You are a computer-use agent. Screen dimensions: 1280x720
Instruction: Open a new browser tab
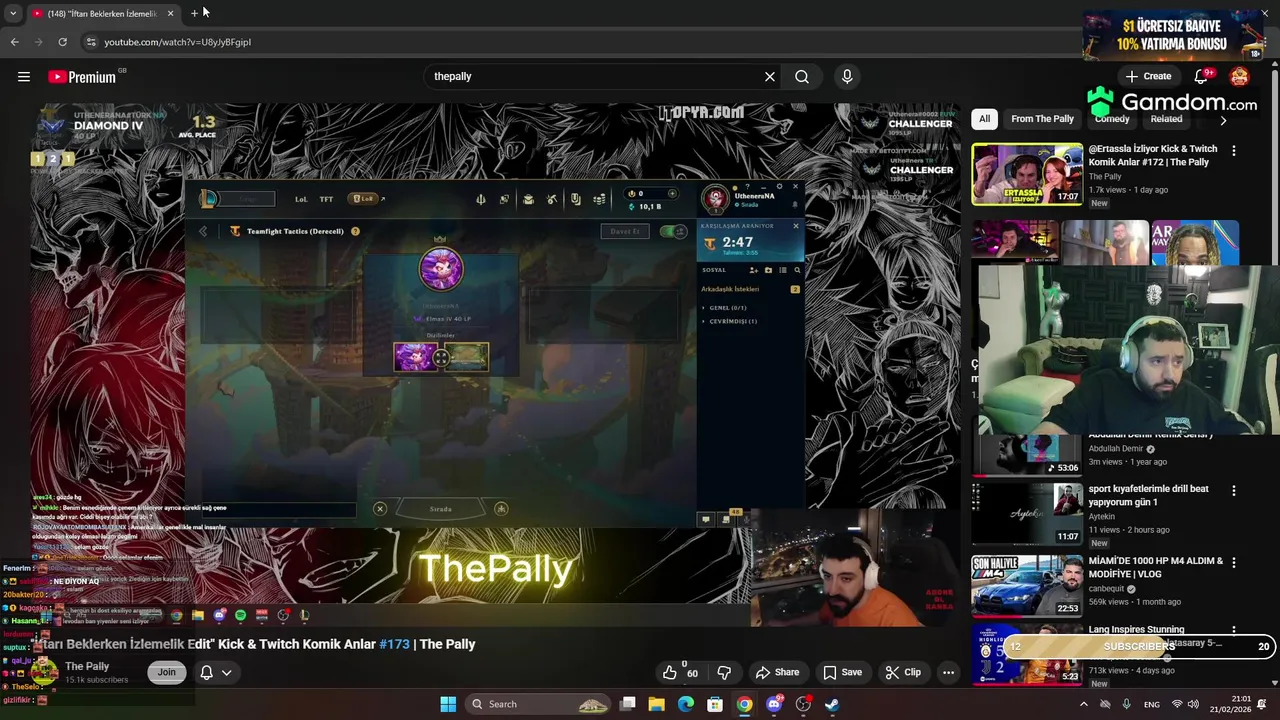(195, 13)
